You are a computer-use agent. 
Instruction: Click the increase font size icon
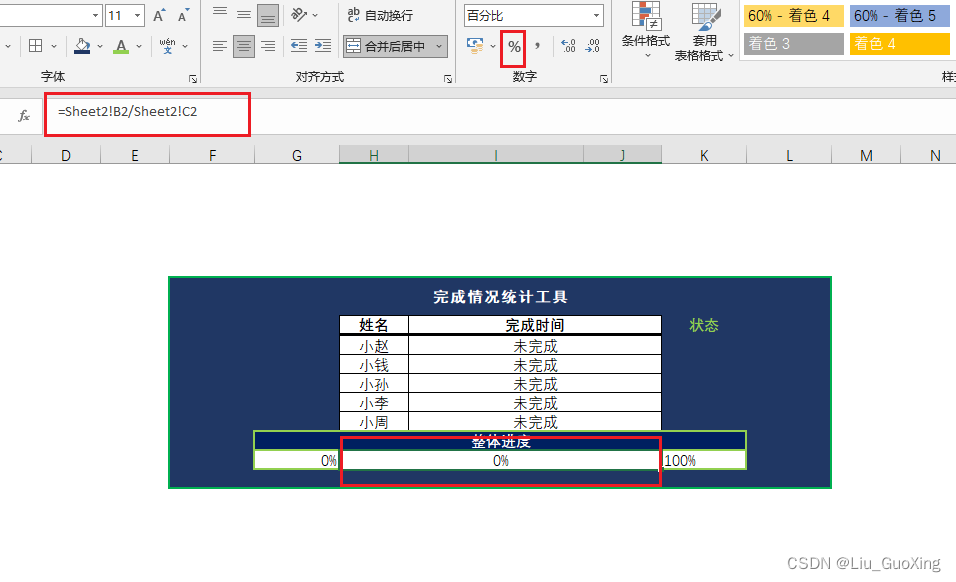tap(157, 14)
